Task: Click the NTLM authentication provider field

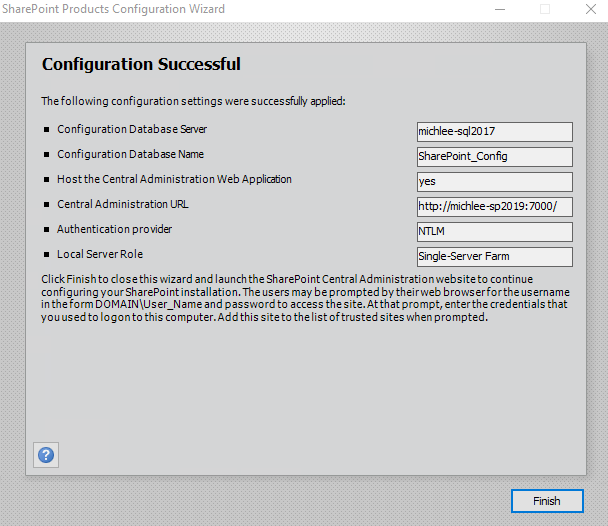Action: pos(494,232)
